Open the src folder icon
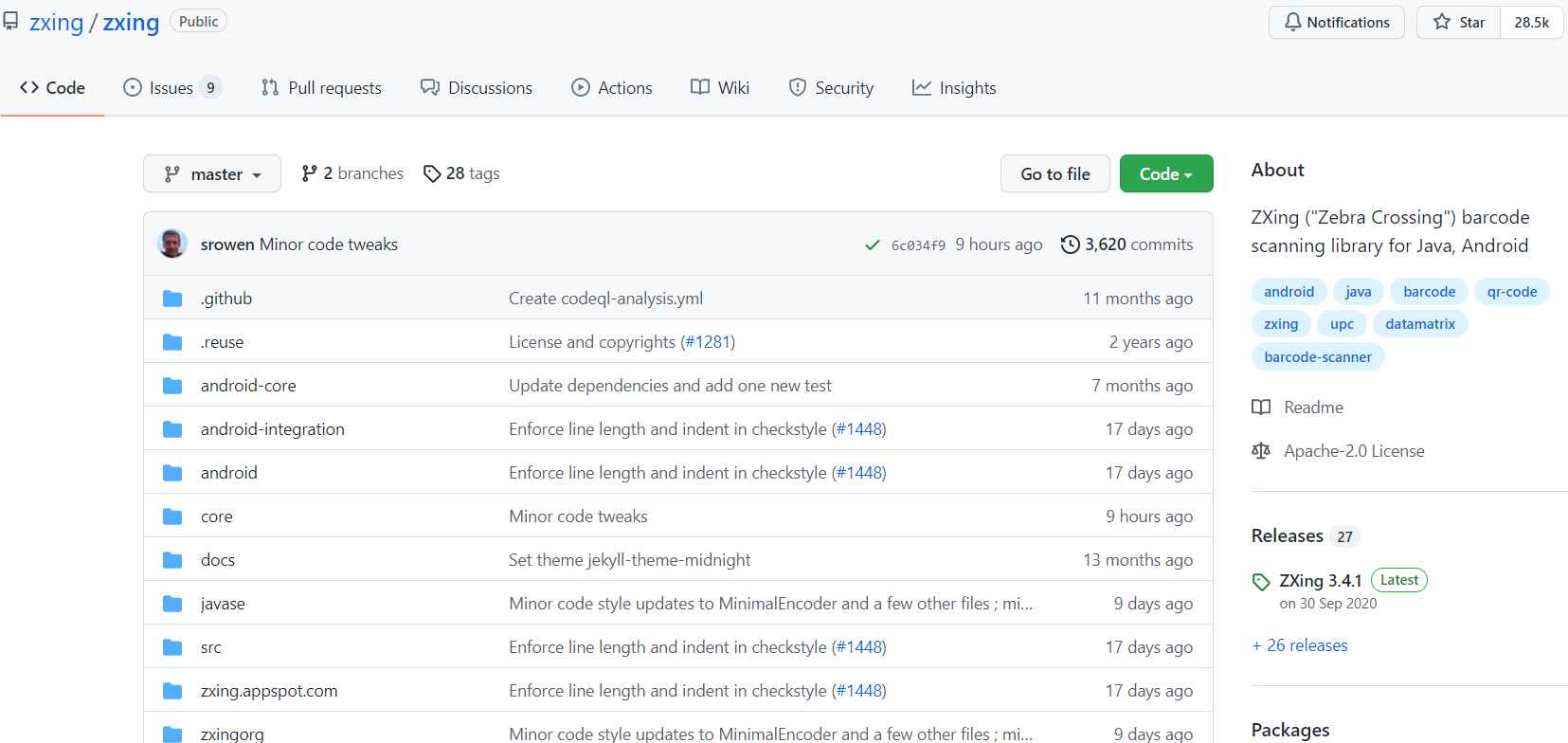Image resolution: width=1568 pixels, height=743 pixels. (x=172, y=647)
